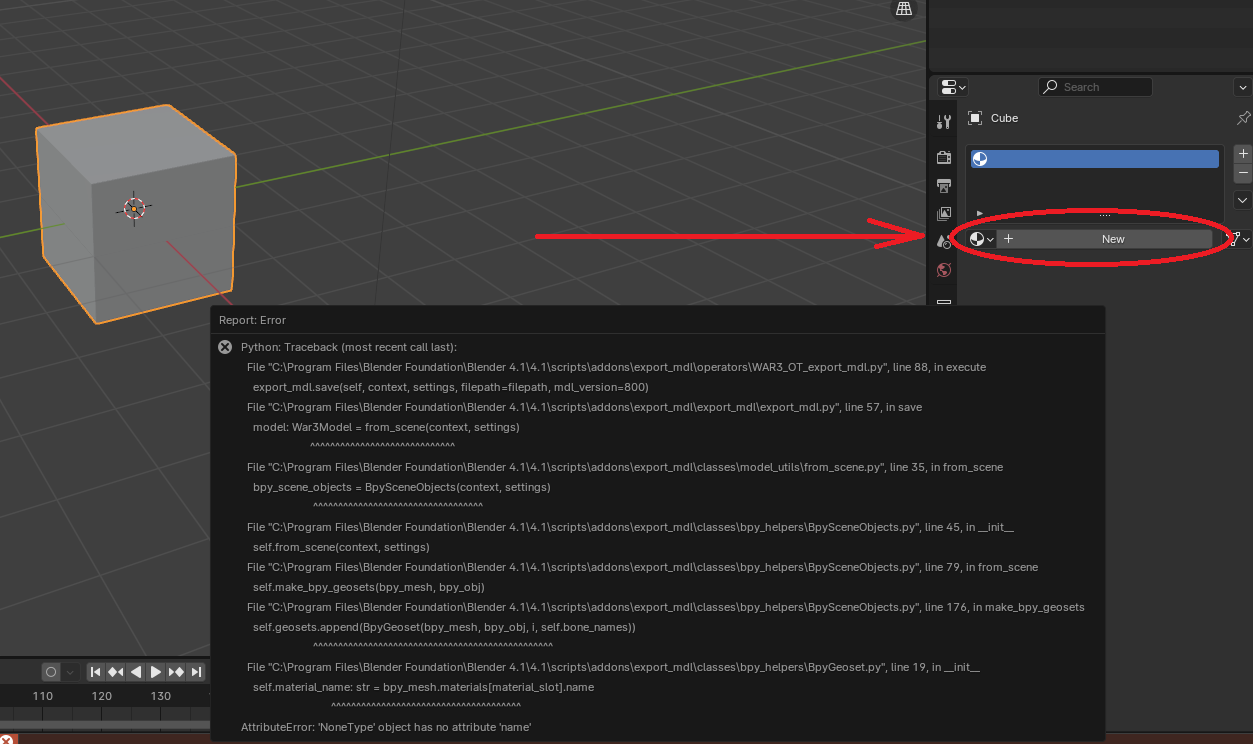The width and height of the screenshot is (1253, 744).
Task: Pin the properties context
Action: (x=1243, y=118)
